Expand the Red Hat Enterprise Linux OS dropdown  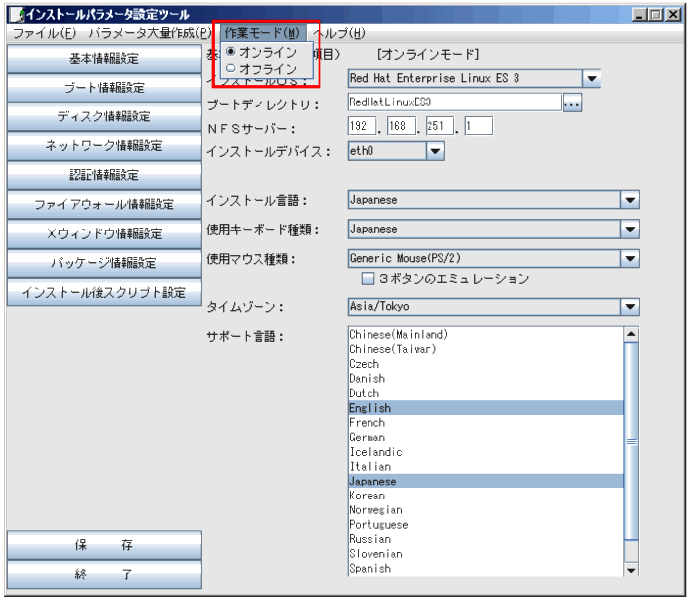(591, 78)
